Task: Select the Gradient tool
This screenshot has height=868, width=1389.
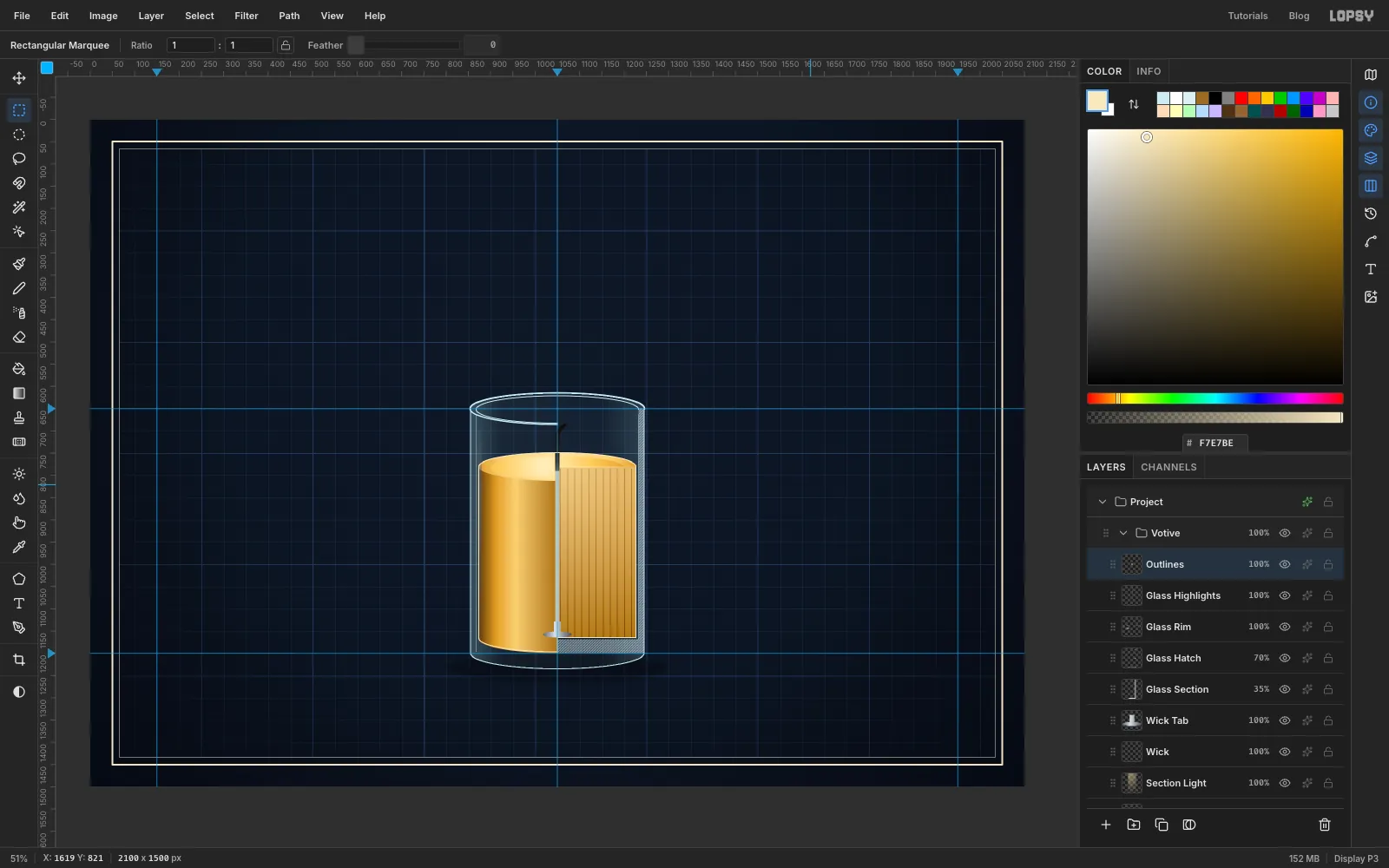Action: tap(19, 393)
